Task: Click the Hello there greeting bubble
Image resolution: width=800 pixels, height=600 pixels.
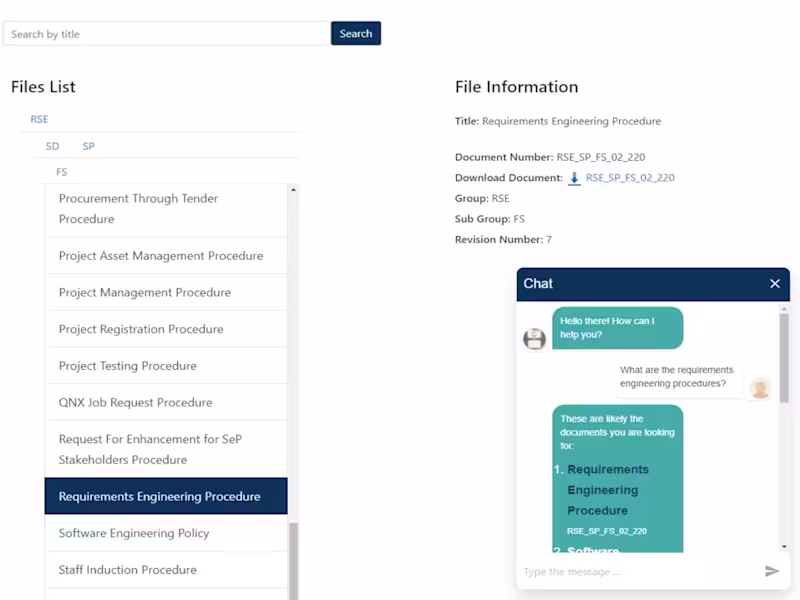Action: (x=617, y=328)
